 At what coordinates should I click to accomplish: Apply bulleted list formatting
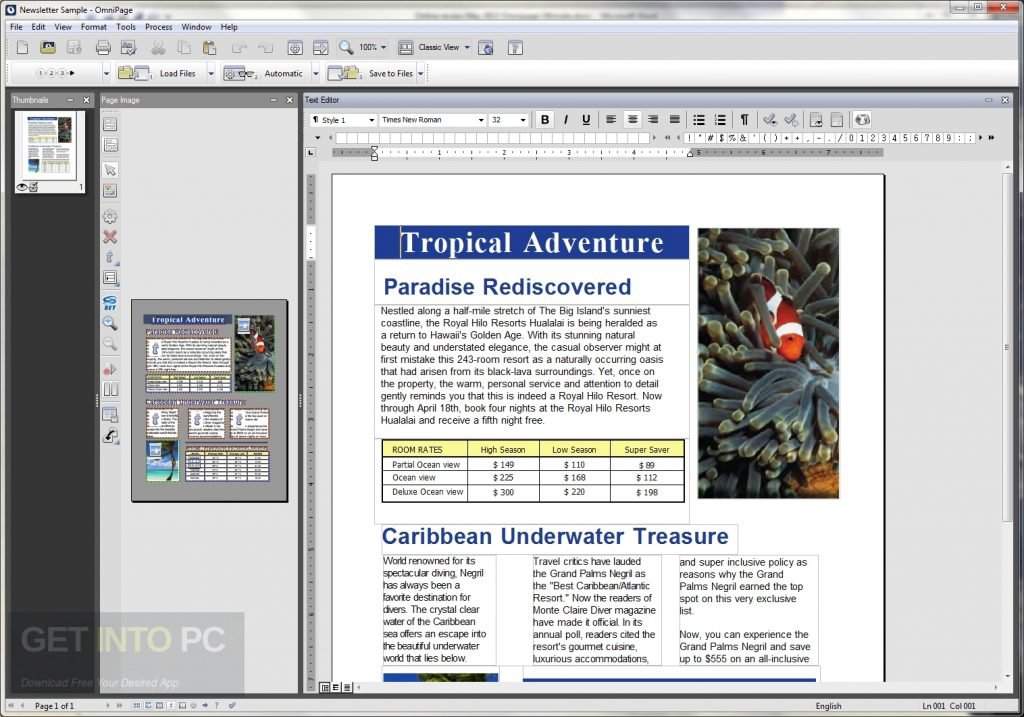[x=699, y=119]
